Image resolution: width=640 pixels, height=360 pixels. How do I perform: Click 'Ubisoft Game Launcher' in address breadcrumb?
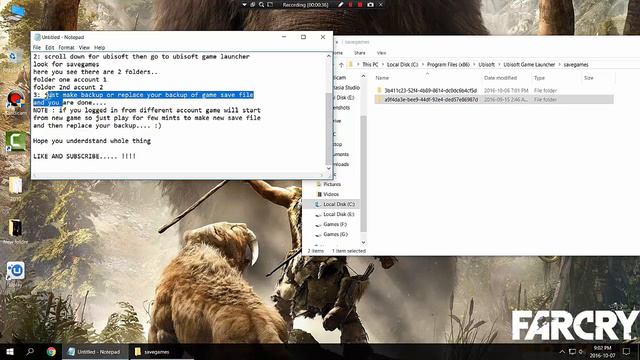tap(529, 64)
